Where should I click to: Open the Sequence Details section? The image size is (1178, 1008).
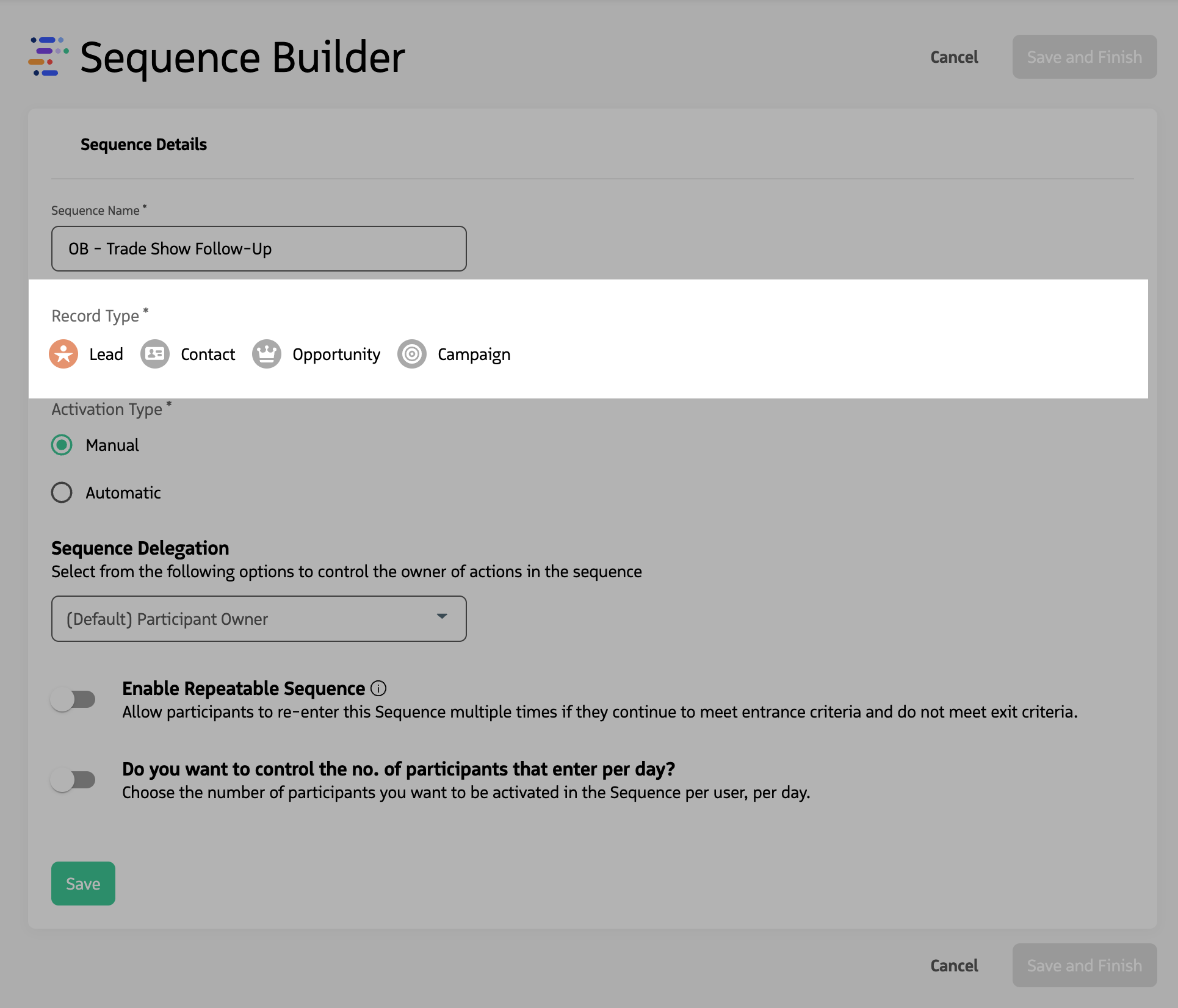[x=143, y=145]
